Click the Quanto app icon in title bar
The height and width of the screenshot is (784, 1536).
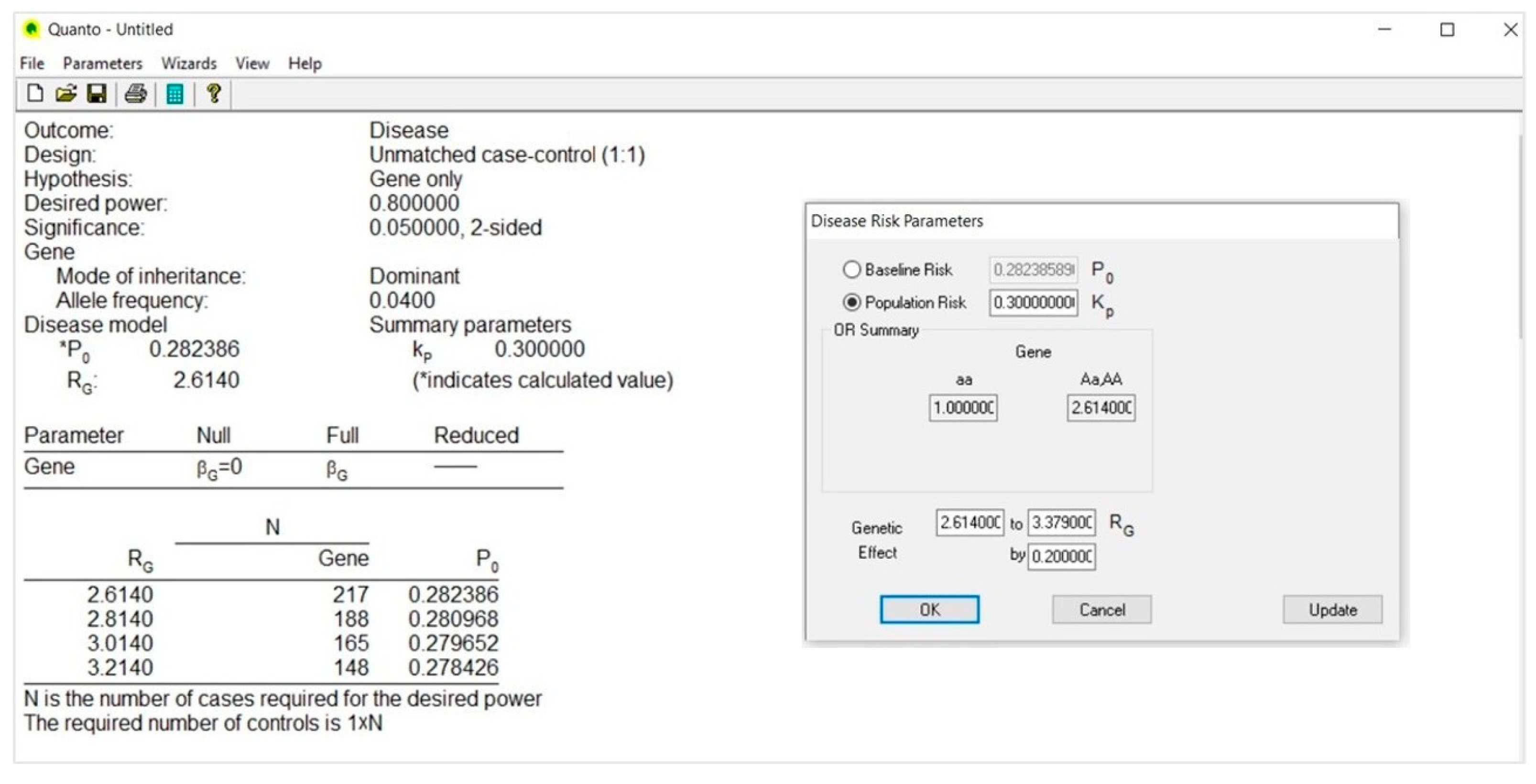(x=31, y=29)
